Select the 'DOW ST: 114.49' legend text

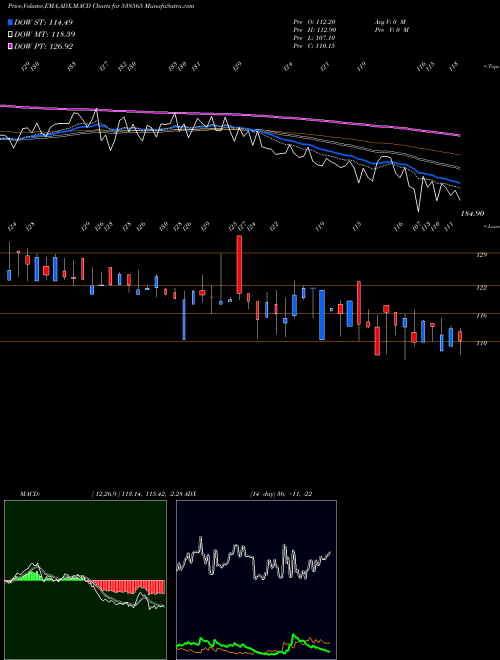click(43, 22)
